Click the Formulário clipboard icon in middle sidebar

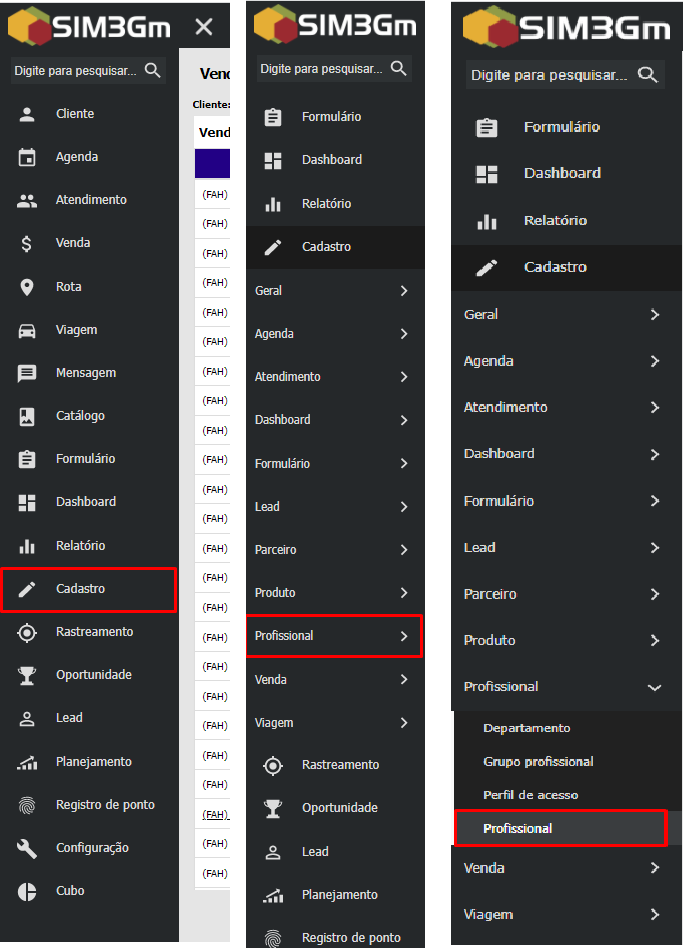(x=273, y=117)
